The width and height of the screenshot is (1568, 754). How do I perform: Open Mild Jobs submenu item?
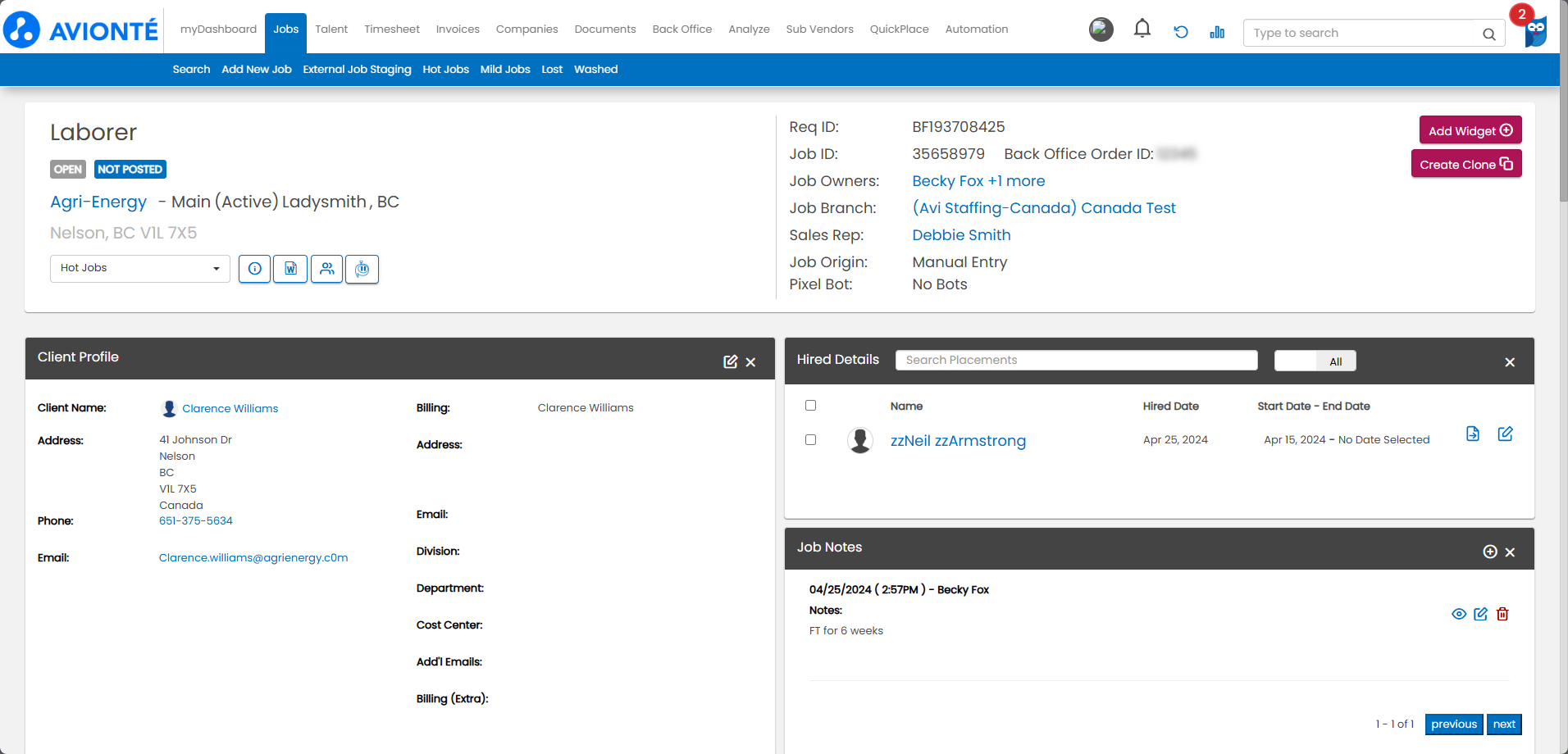505,70
